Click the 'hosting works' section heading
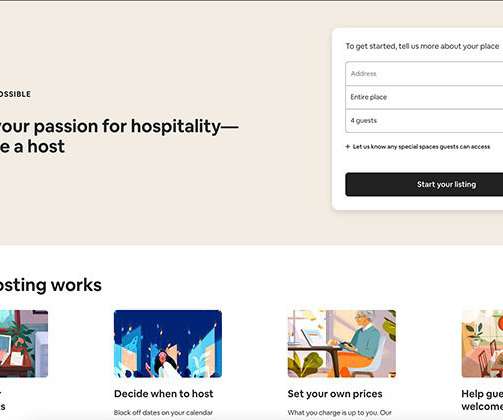This screenshot has width=503, height=420. (51, 285)
